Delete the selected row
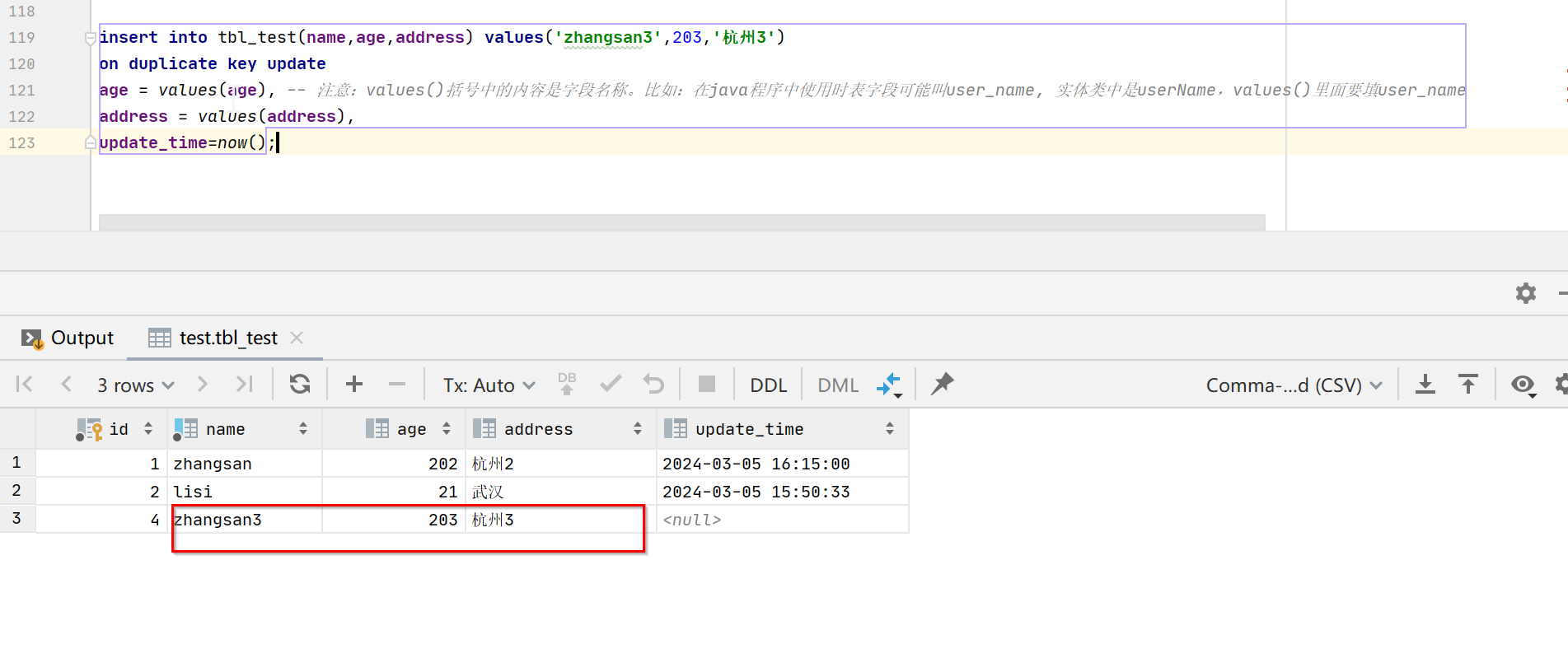The width and height of the screenshot is (1568, 658). coord(397,385)
